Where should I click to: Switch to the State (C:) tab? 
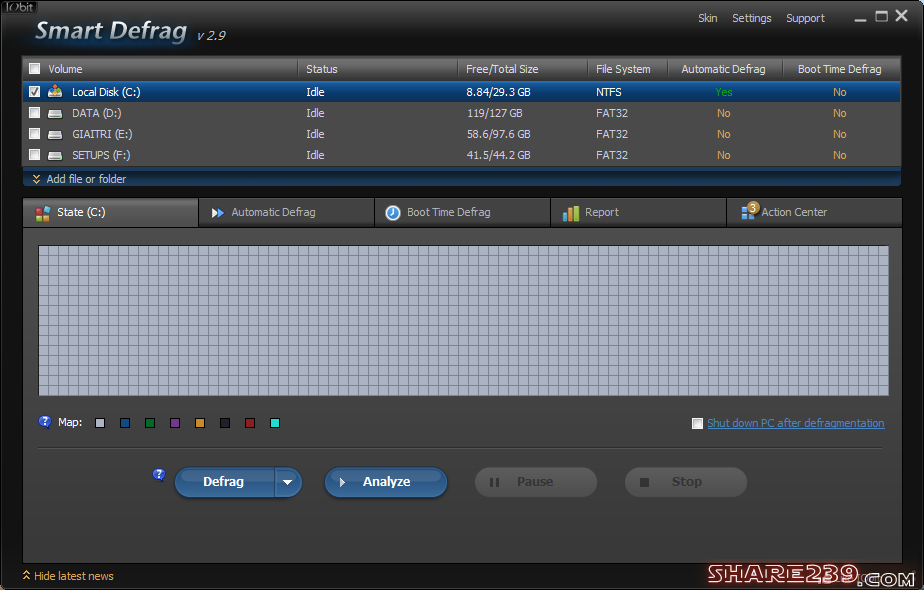(110, 213)
